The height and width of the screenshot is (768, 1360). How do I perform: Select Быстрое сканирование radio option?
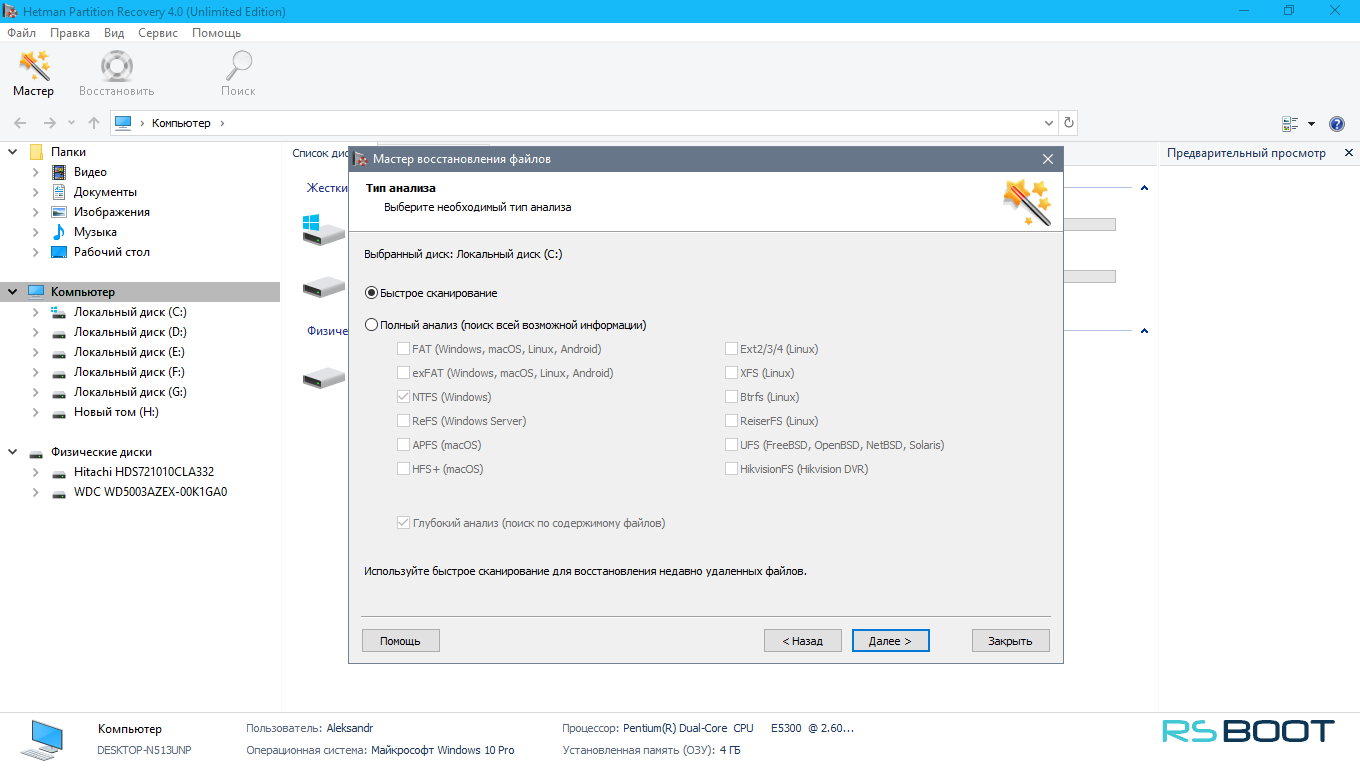coord(372,293)
